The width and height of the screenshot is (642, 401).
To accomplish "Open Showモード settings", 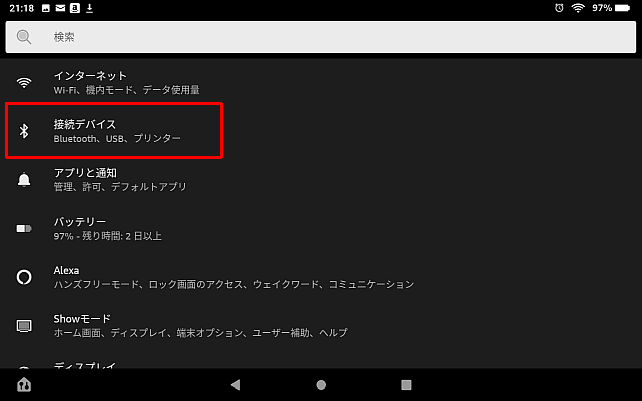I will point(321,325).
